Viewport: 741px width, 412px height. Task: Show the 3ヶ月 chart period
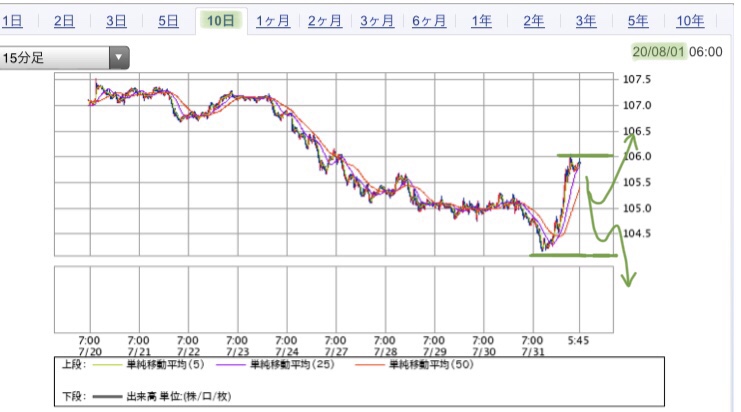tap(377, 21)
